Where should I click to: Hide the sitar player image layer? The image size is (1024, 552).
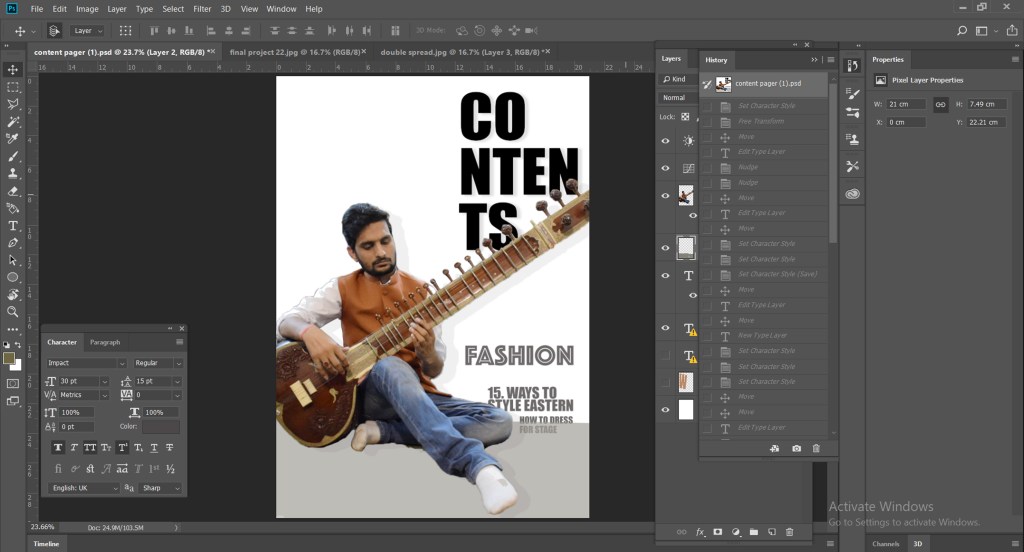[665, 196]
